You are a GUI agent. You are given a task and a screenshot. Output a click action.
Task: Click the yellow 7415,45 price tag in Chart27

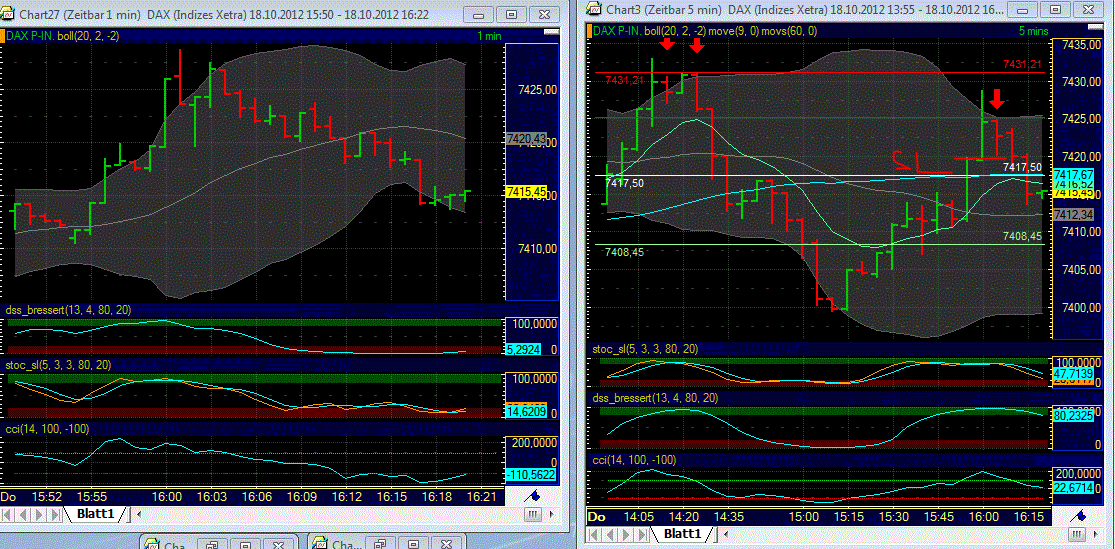coord(526,191)
